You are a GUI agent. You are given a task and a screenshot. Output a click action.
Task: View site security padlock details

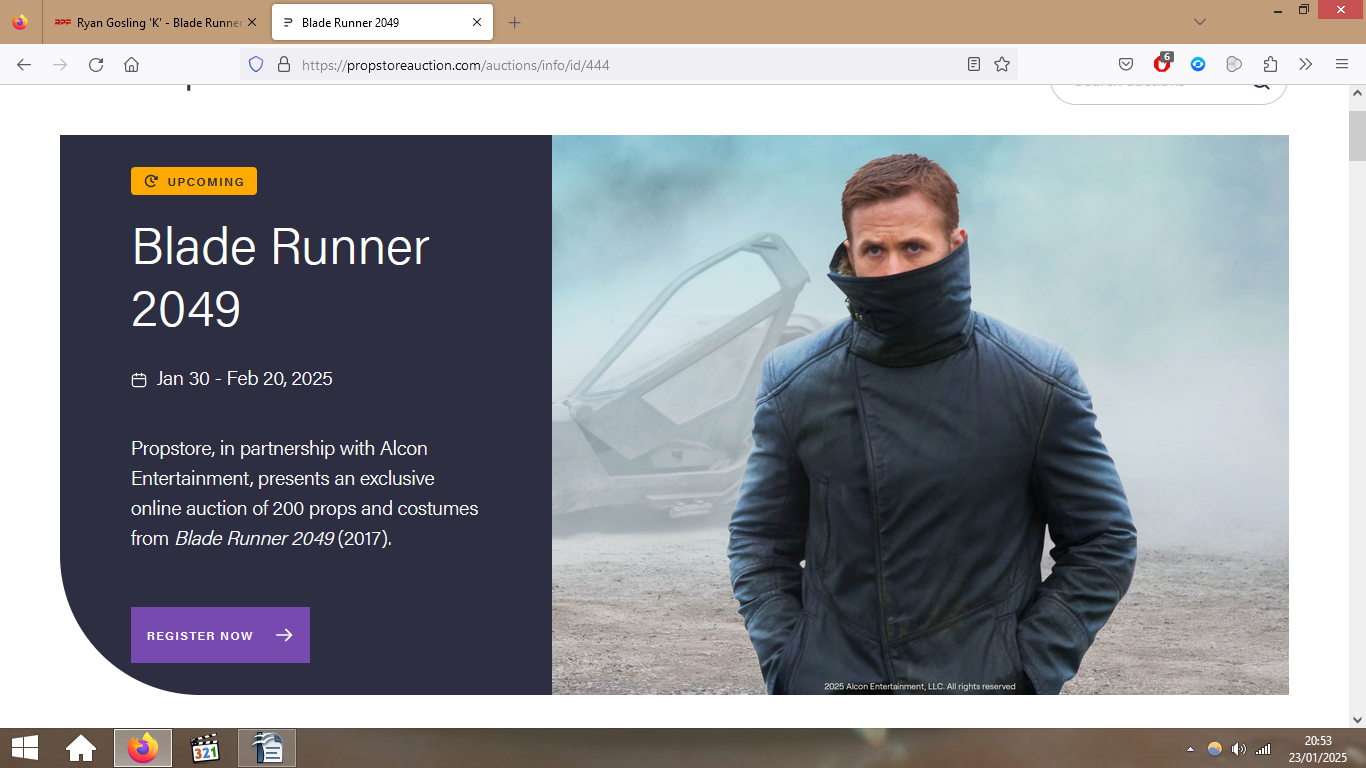click(284, 64)
